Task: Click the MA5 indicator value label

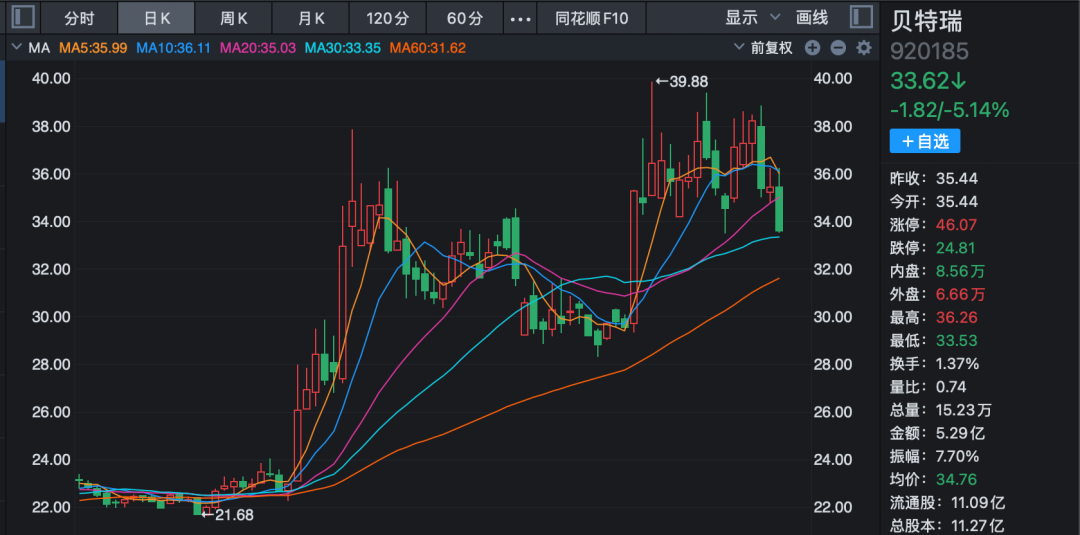Action: point(93,48)
